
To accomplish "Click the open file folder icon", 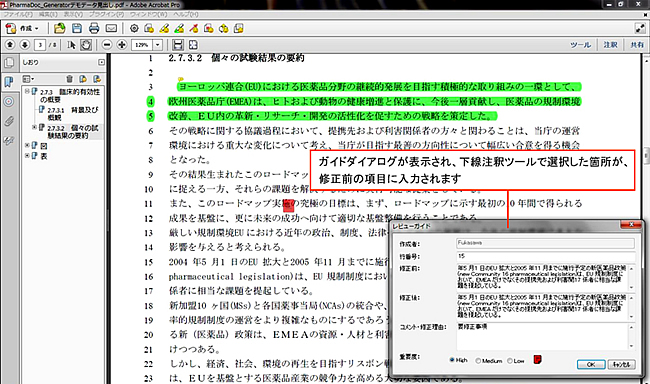I will coord(60,28).
